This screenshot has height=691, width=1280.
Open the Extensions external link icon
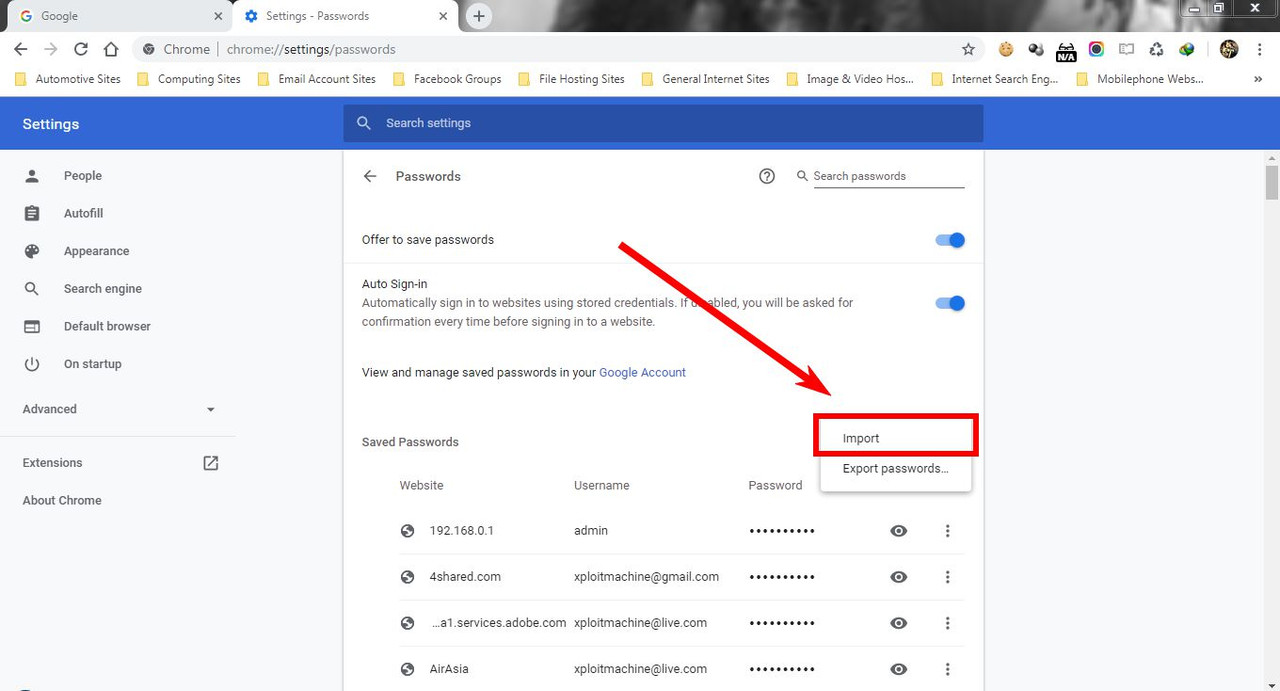[x=210, y=463]
